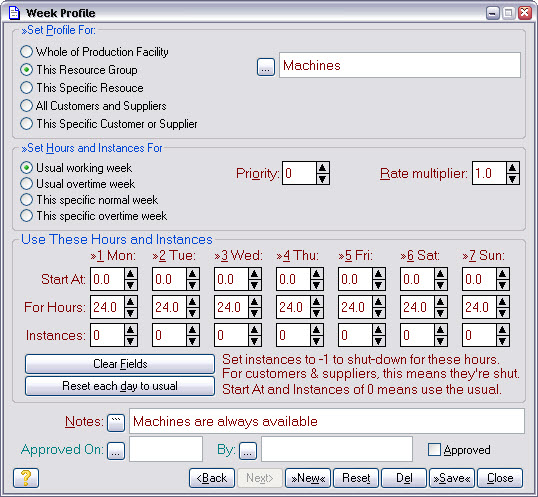
Task: Open the Approved On date picker button
Action: pyautogui.click(x=116, y=450)
